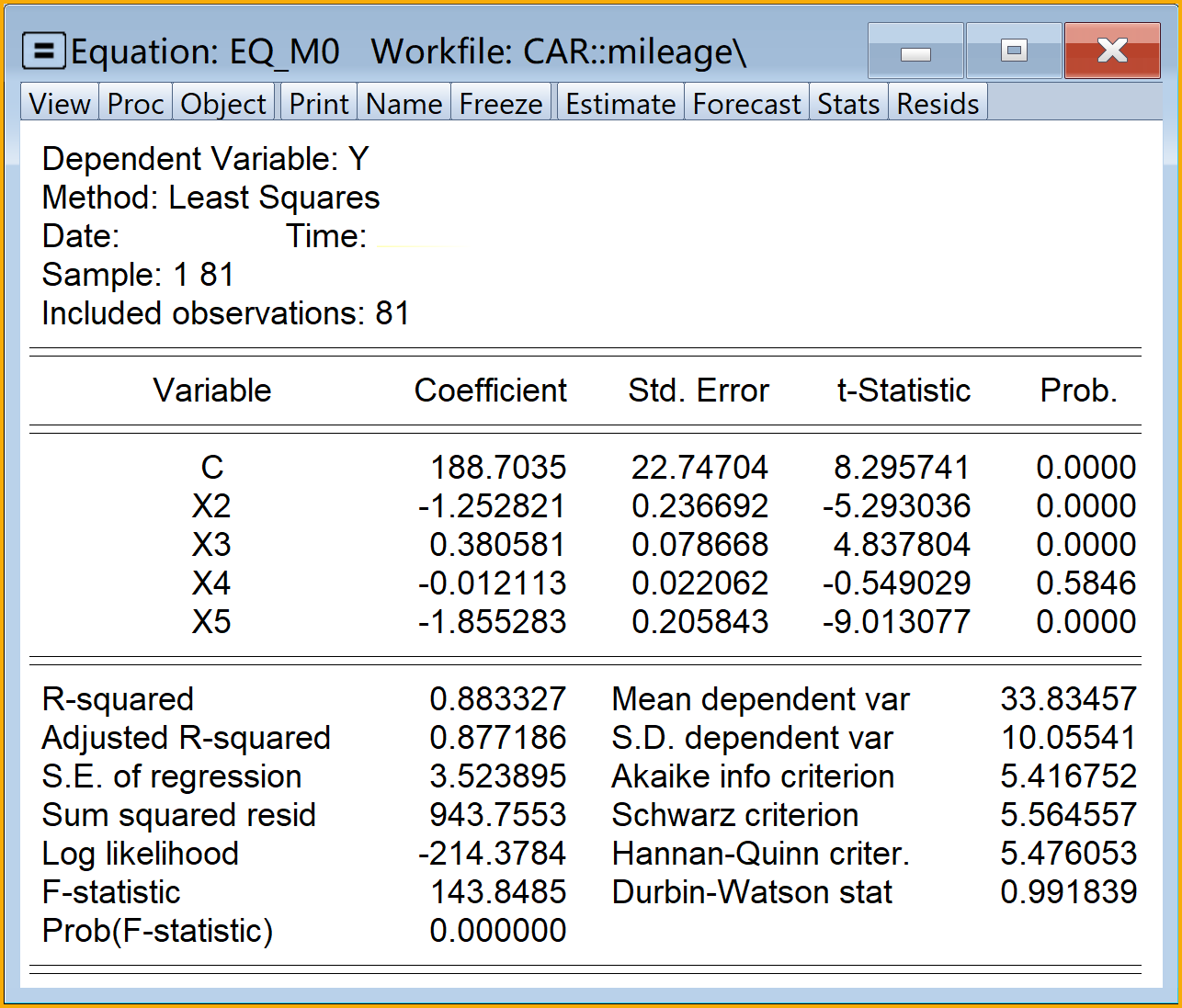
Task: Click the equation window icon in title bar
Action: click(43, 51)
